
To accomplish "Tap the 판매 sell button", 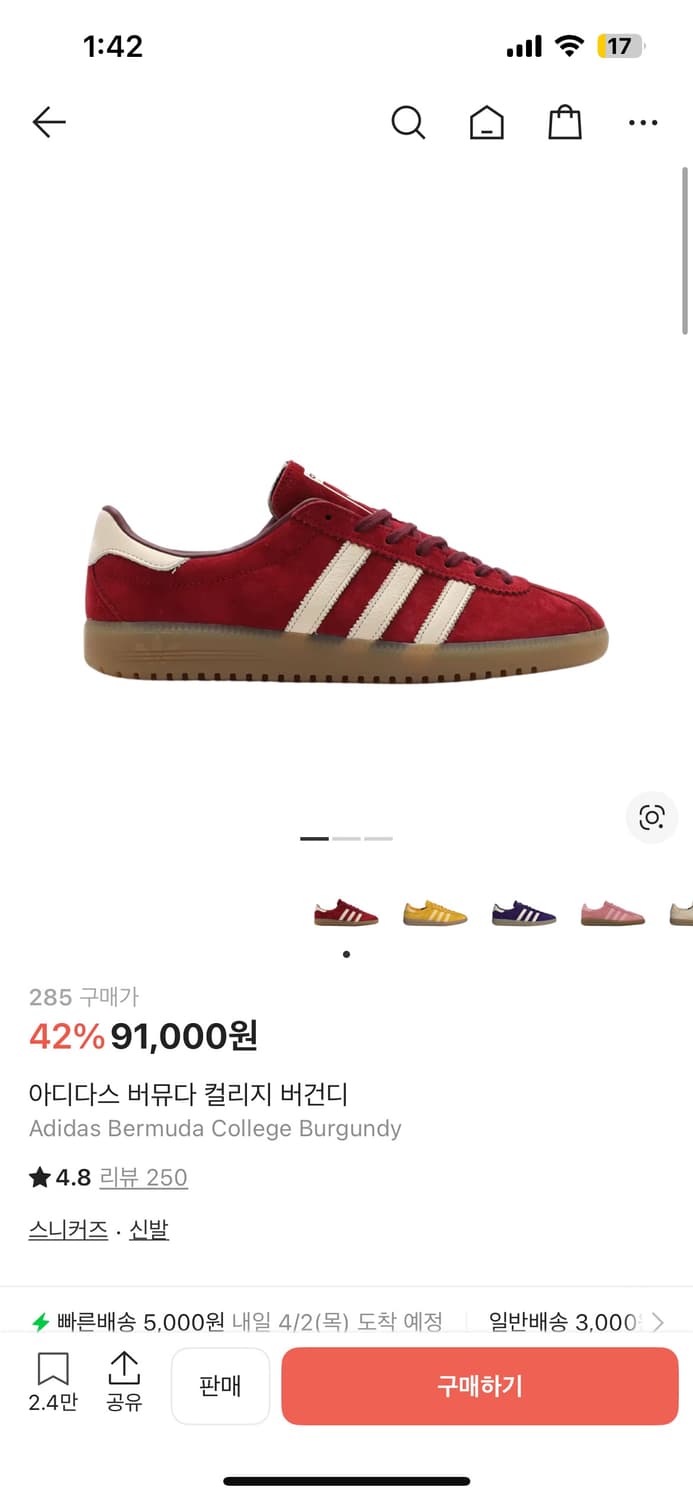I will pos(220,1386).
